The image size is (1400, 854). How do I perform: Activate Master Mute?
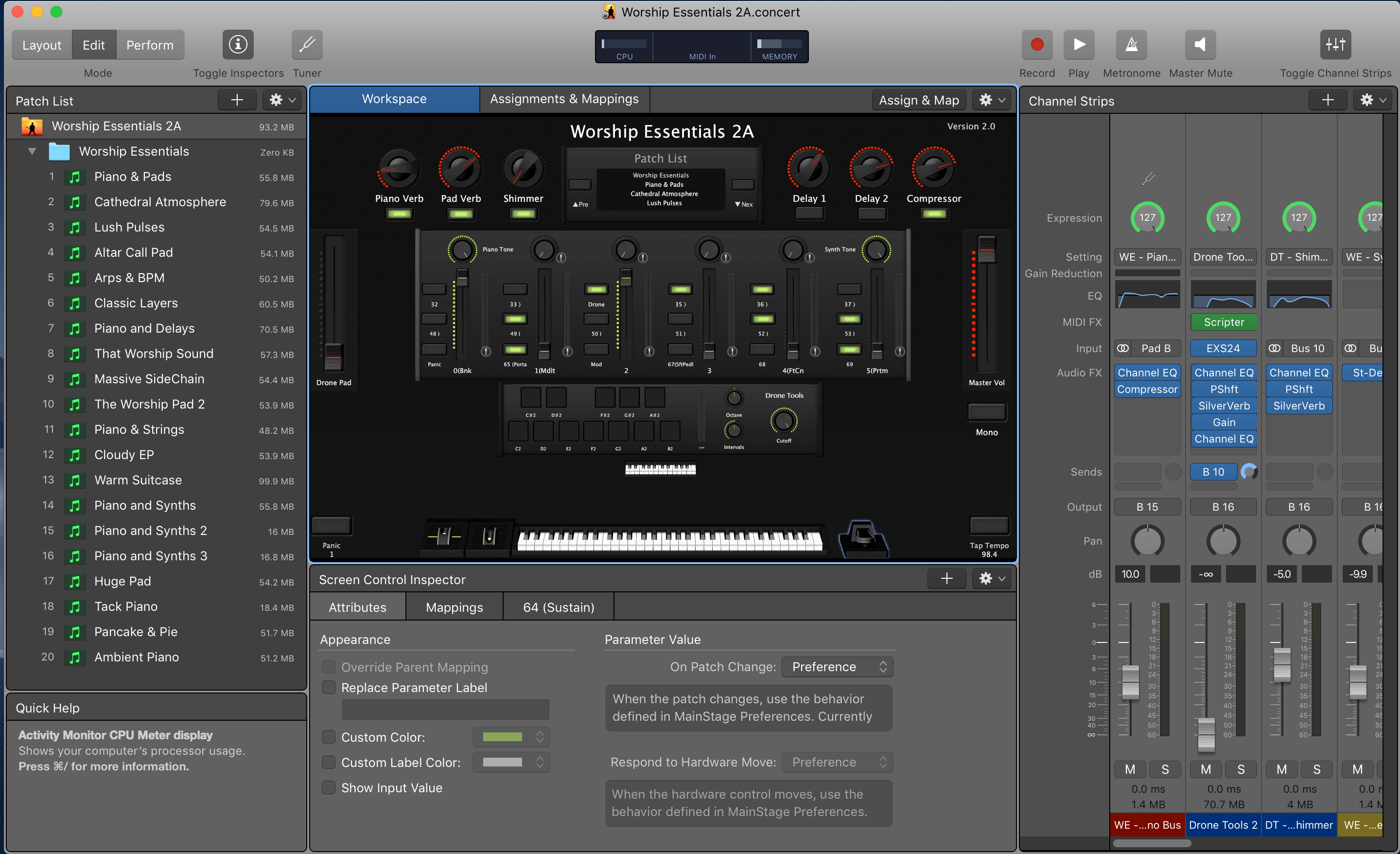(x=1199, y=44)
